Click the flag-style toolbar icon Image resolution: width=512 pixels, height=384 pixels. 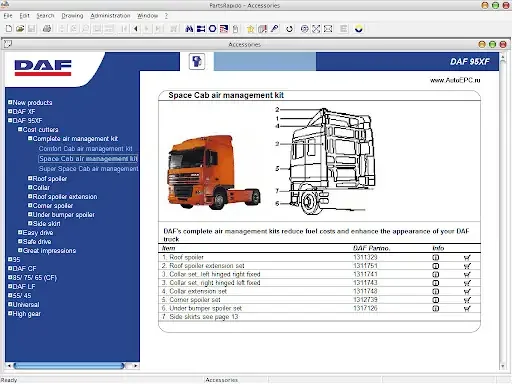tap(224, 29)
